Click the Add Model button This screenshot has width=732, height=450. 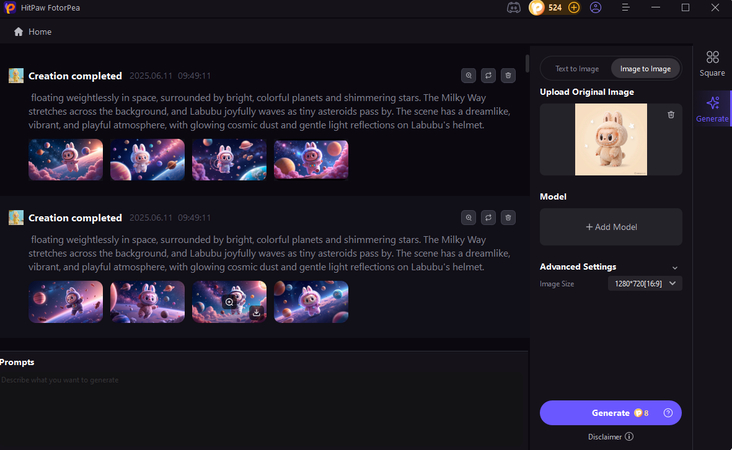pyautogui.click(x=610, y=228)
